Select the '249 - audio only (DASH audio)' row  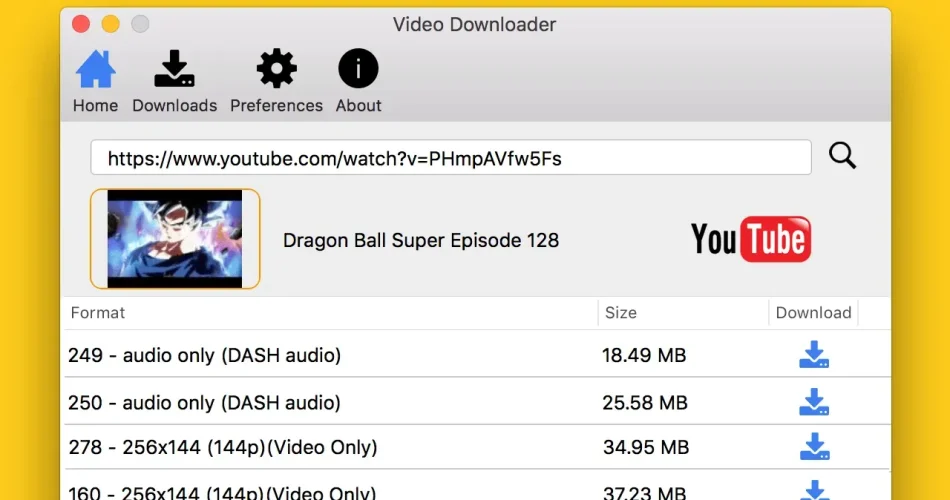click(x=477, y=355)
